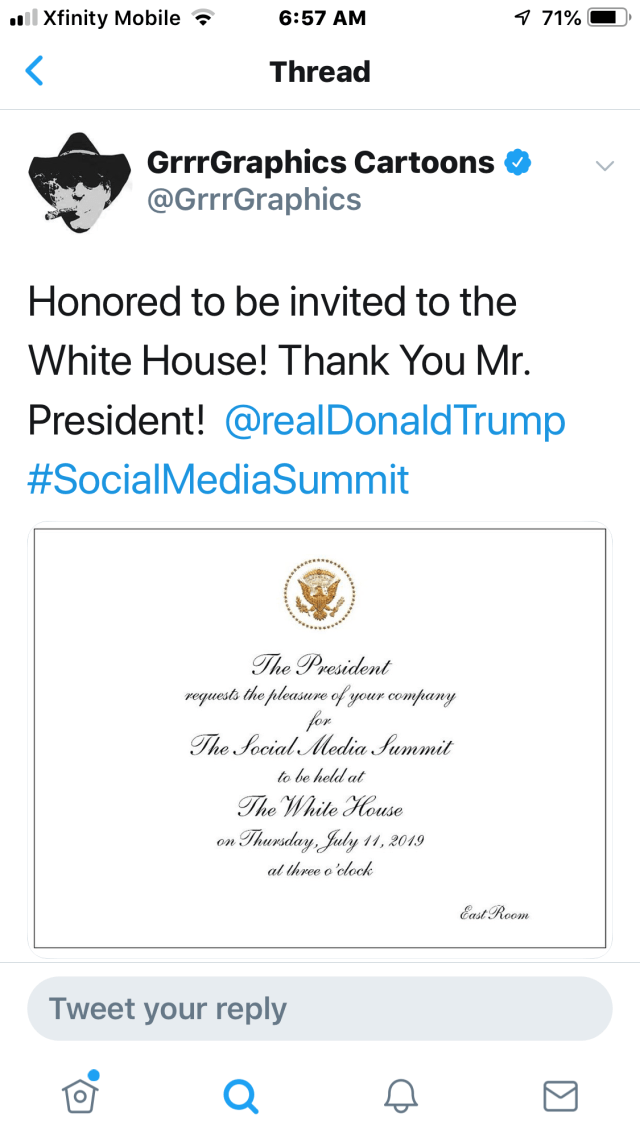640x1138 pixels.
Task: Open the Search tab
Action: 240,1095
